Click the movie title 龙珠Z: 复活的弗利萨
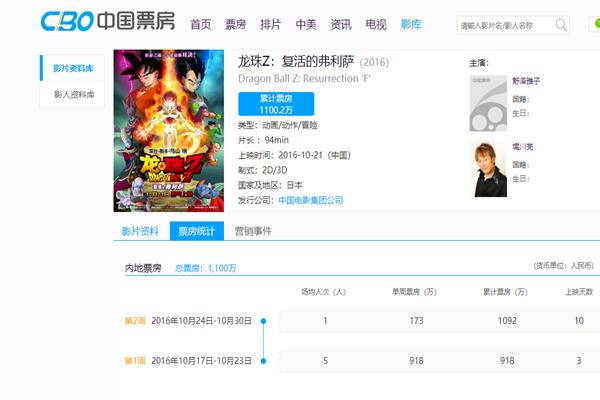Viewport: 600px width, 400px height. click(296, 62)
